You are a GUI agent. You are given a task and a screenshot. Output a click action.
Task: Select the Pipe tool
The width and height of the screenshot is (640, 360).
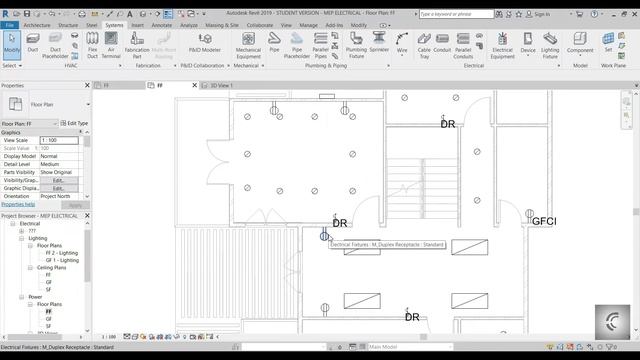274,43
